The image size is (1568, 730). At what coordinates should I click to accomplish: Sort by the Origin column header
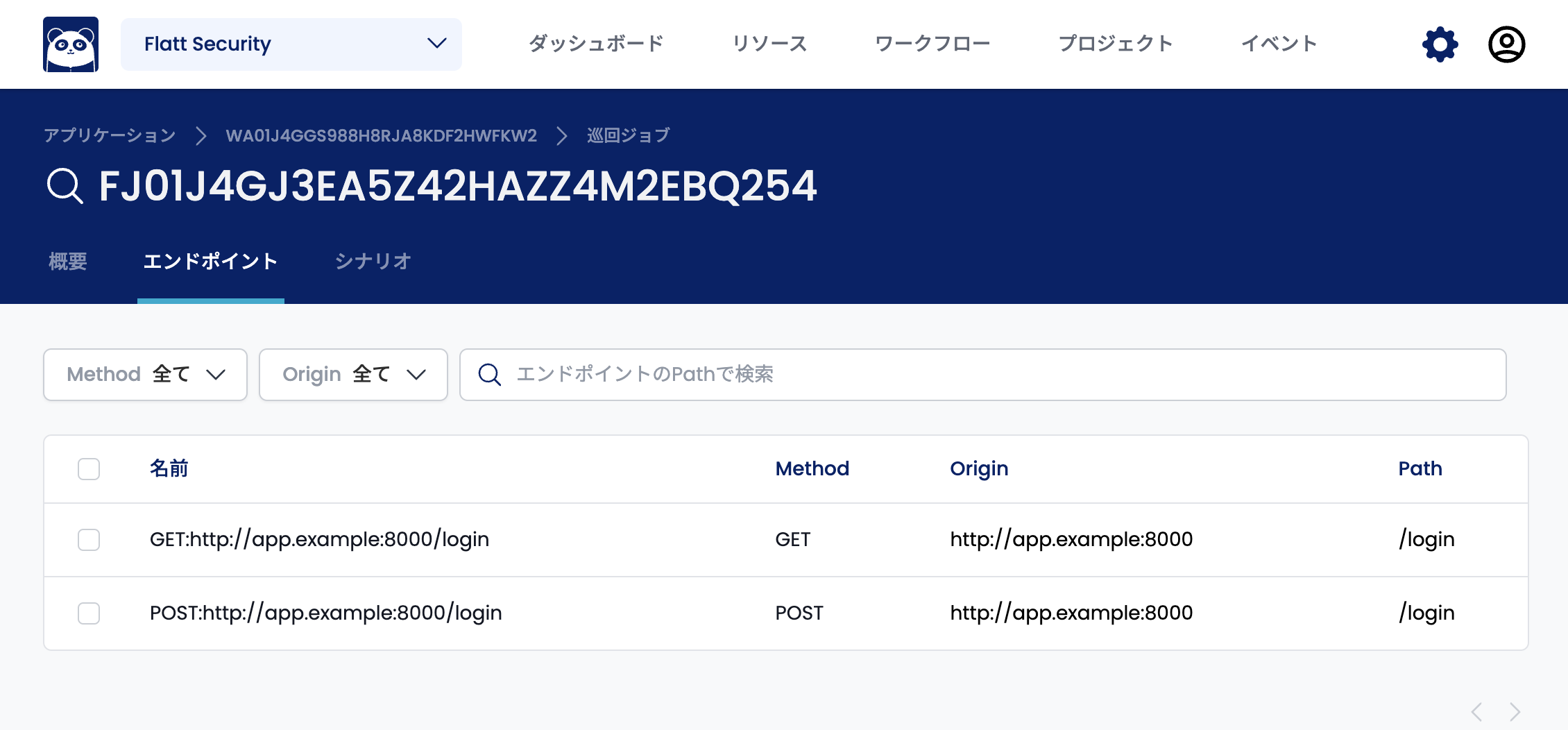pos(979,469)
